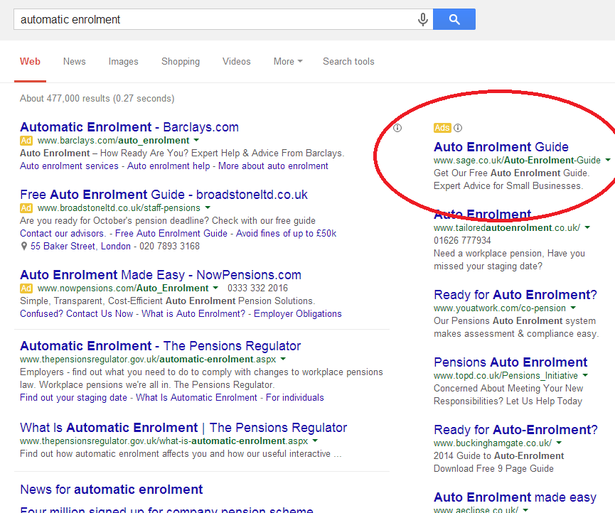Switch to the Web tab

(x=30, y=62)
